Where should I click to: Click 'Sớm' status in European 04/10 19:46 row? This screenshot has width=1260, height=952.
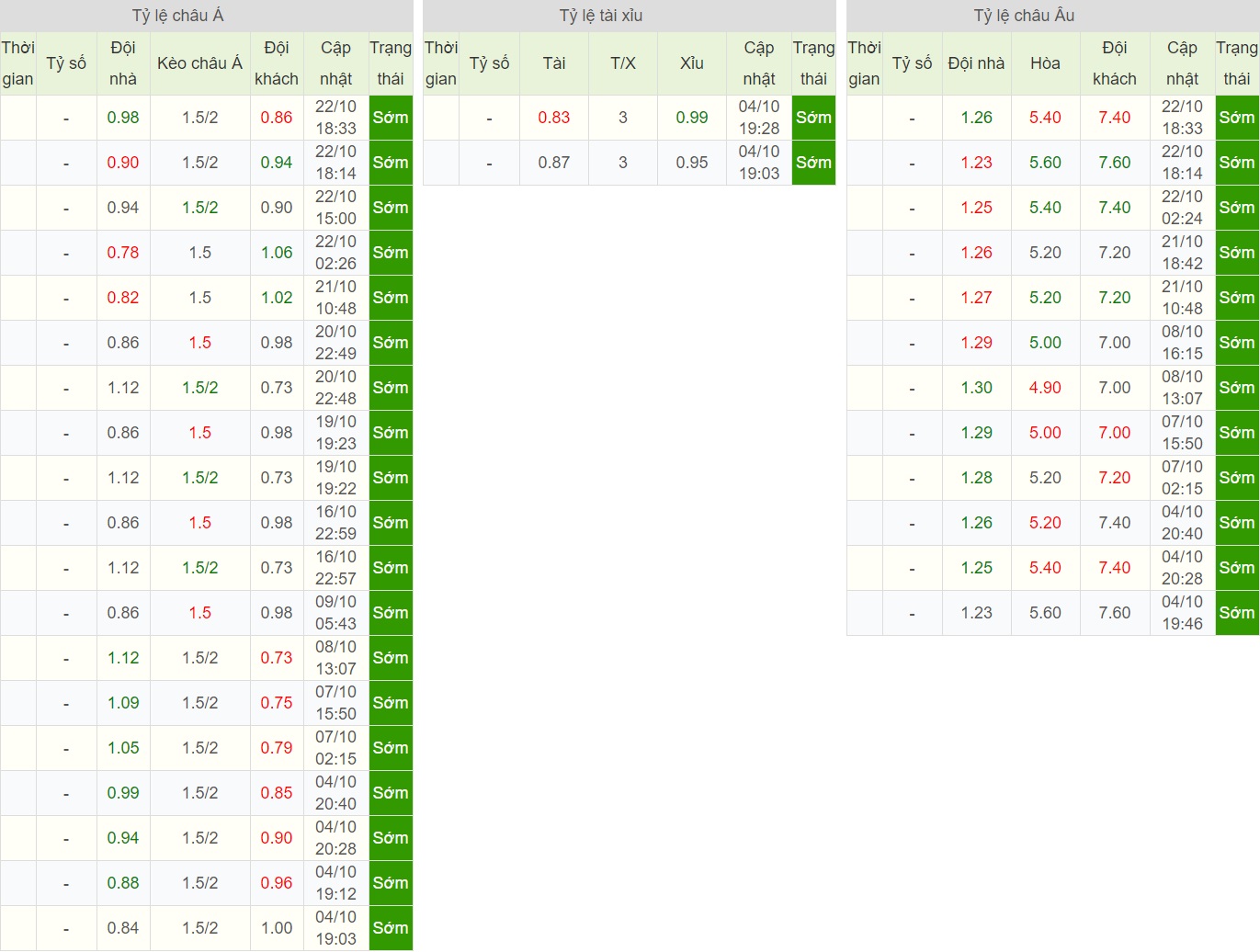pos(1237,613)
